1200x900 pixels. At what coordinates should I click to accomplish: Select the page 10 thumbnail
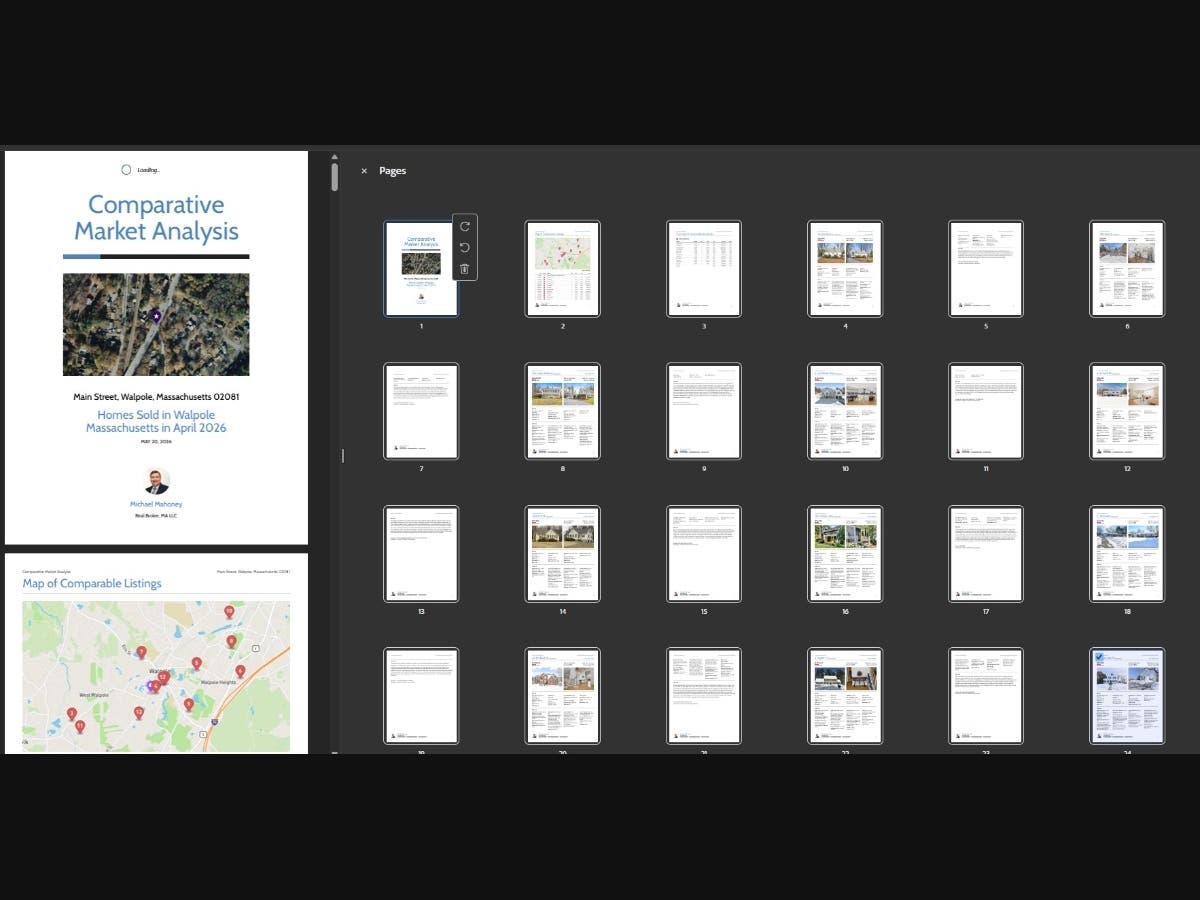(845, 411)
